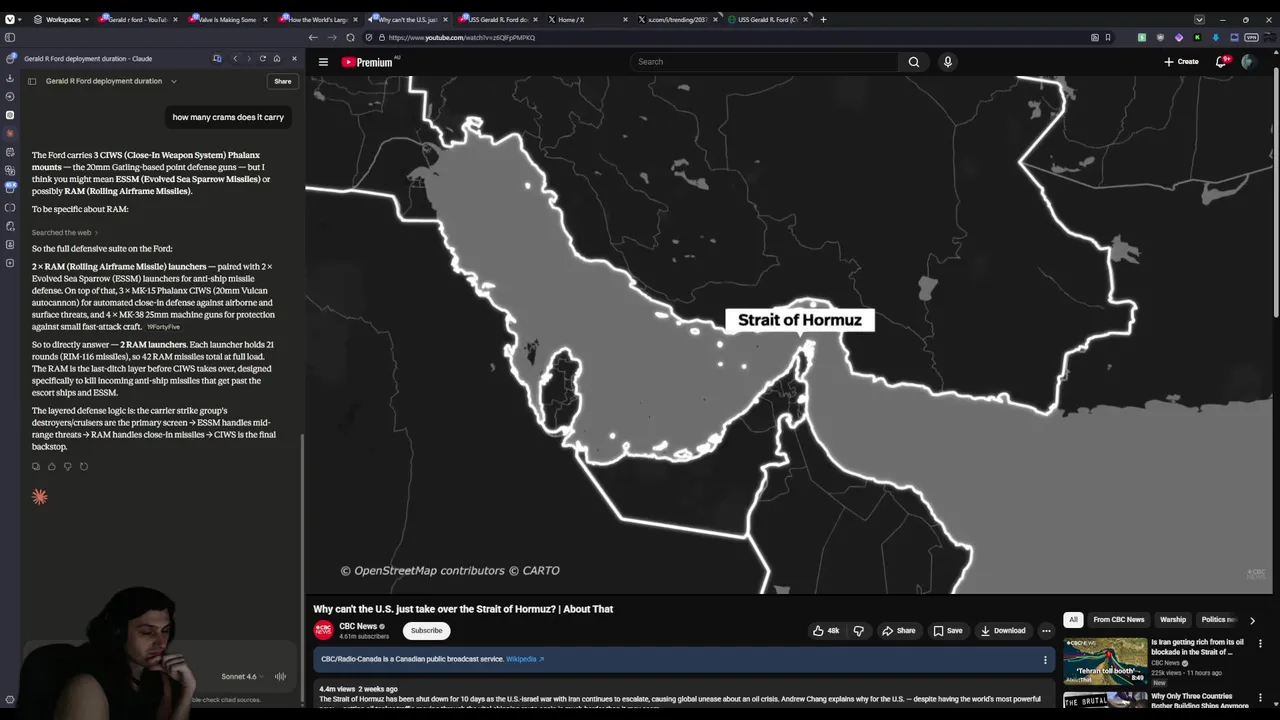This screenshot has width=1280, height=720.
Task: Select the 'All' recommendation chip
Action: (1073, 620)
